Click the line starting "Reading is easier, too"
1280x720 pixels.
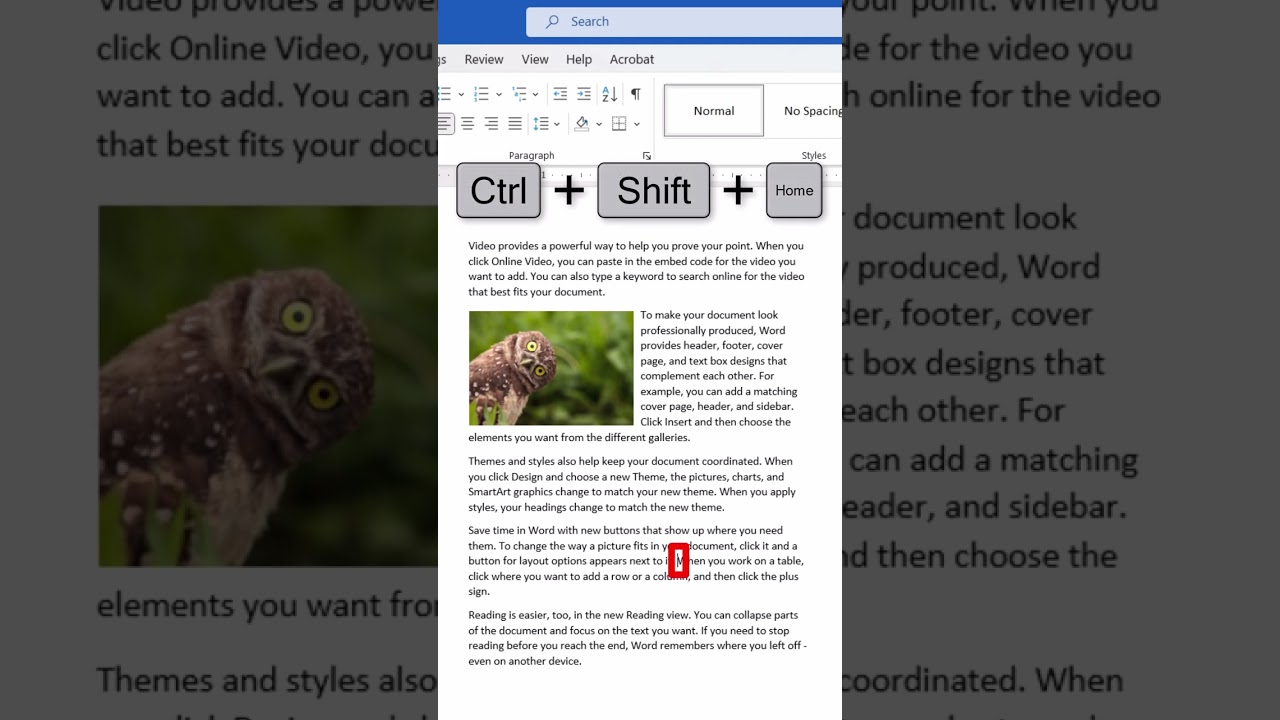[x=633, y=616]
